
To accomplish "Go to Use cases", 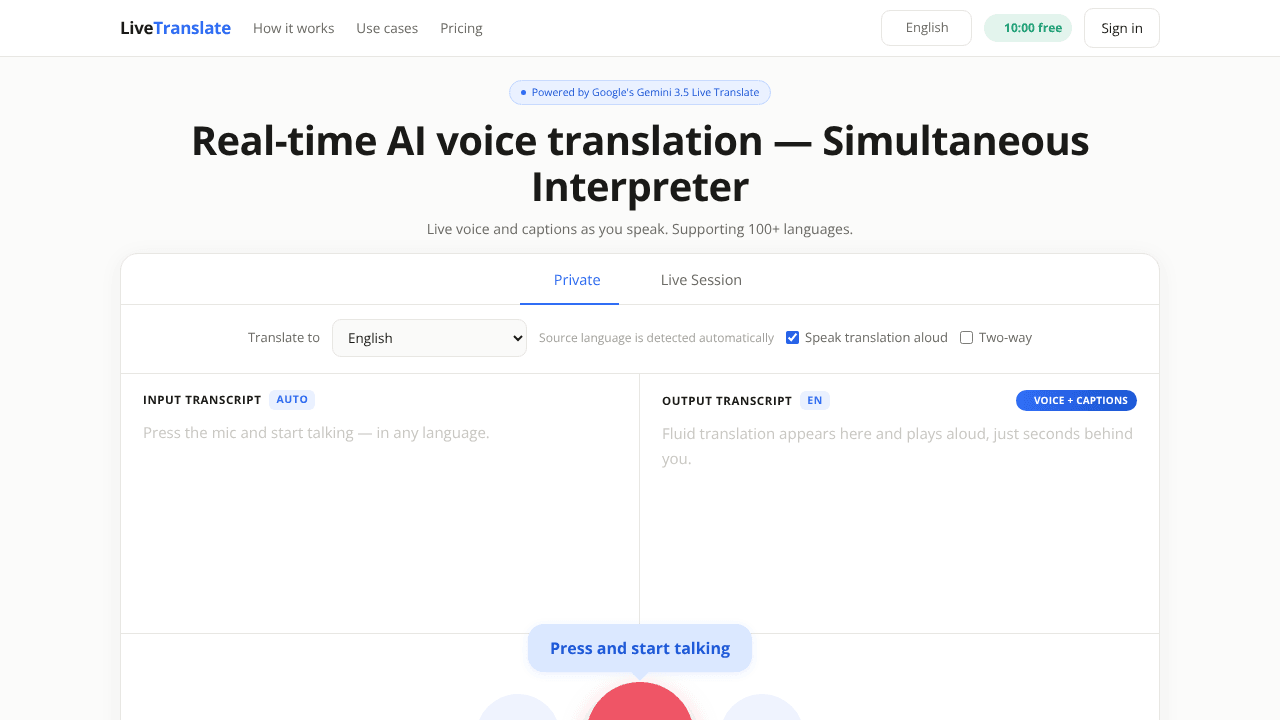I will point(387,28).
